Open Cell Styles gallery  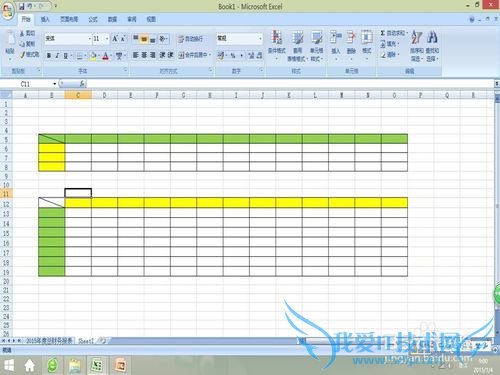click(317, 45)
